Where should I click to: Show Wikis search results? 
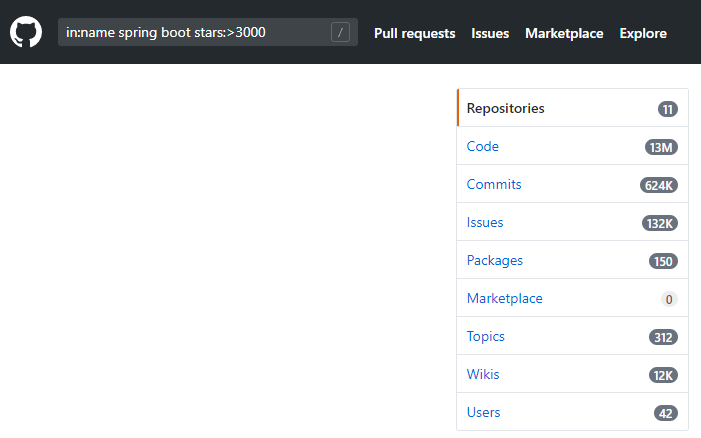tap(572, 374)
